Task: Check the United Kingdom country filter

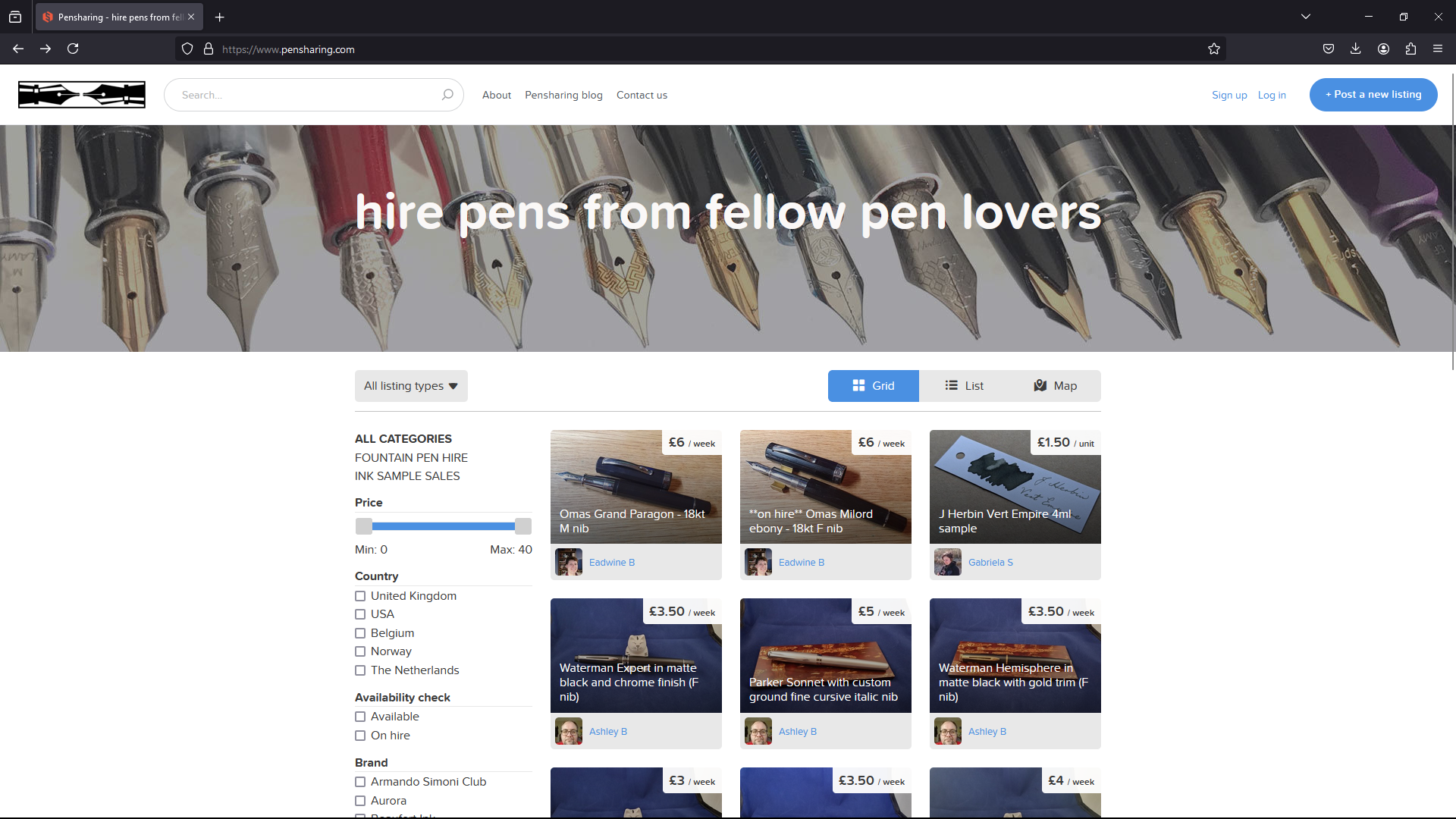Action: [360, 596]
